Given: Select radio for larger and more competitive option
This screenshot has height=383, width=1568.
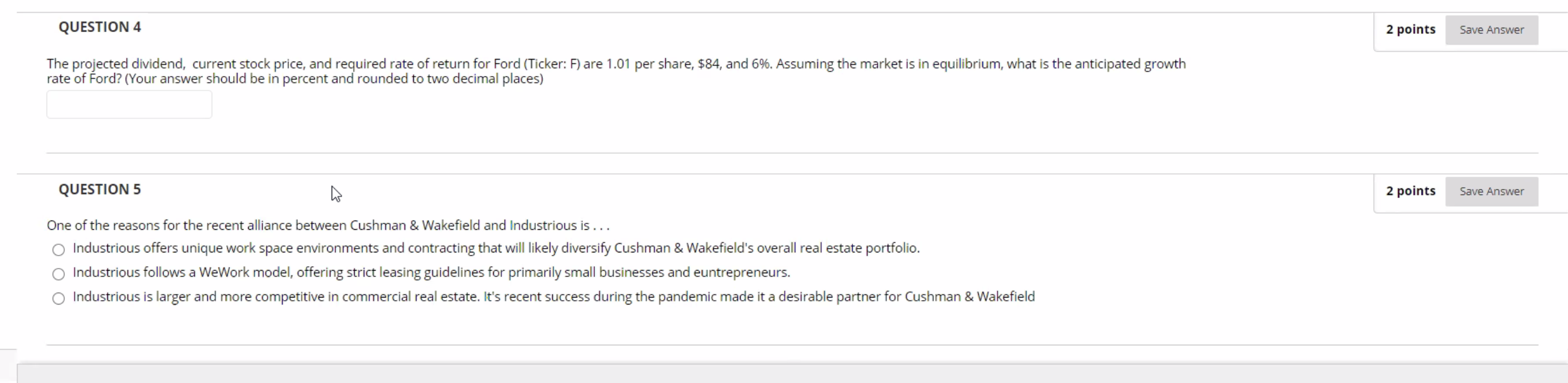Looking at the screenshot, I should point(58,298).
